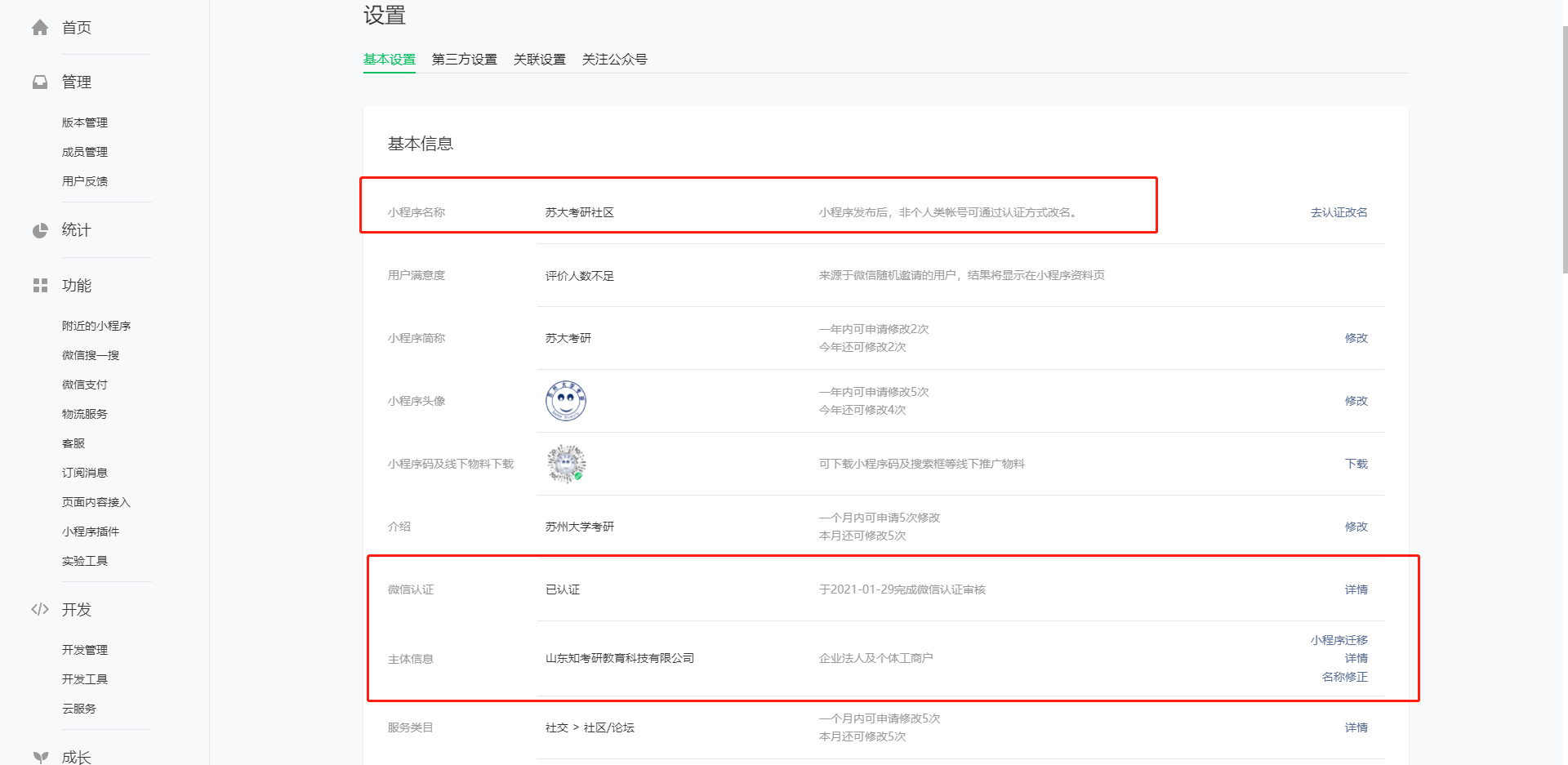Click the 开发 section heading
1568x765 pixels.
(77, 610)
